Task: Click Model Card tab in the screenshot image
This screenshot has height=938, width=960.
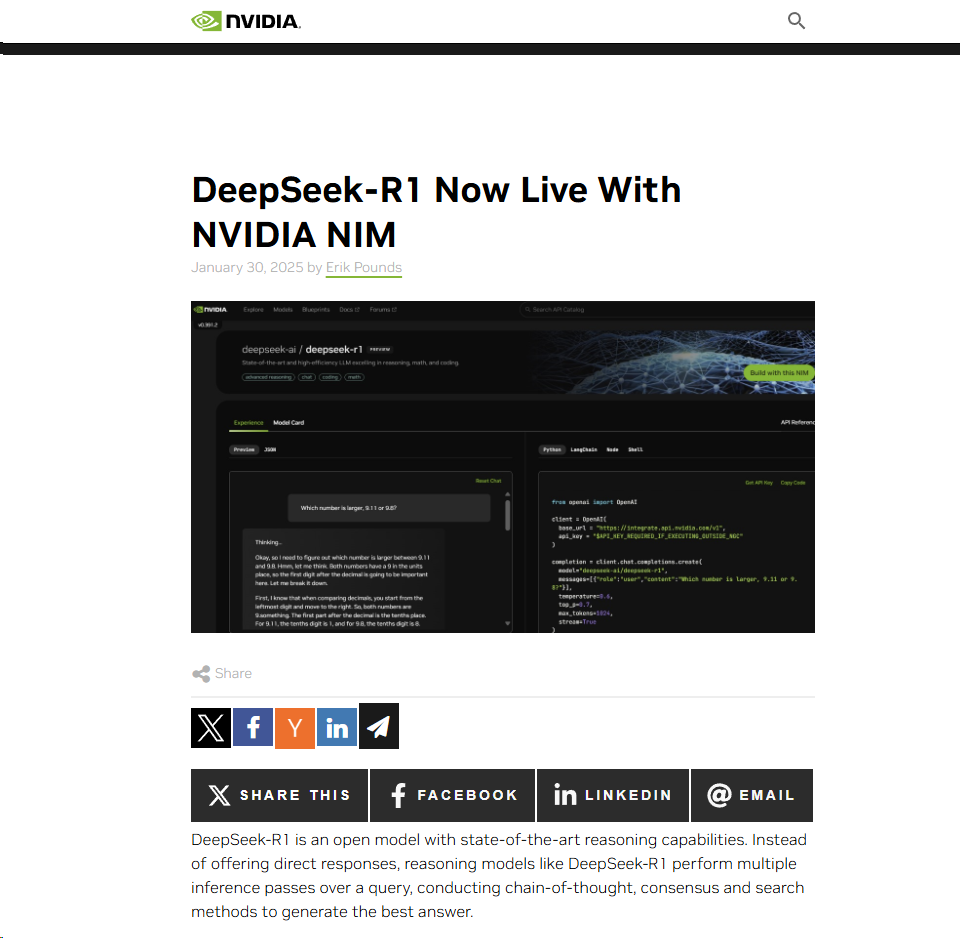Action: click(x=288, y=423)
